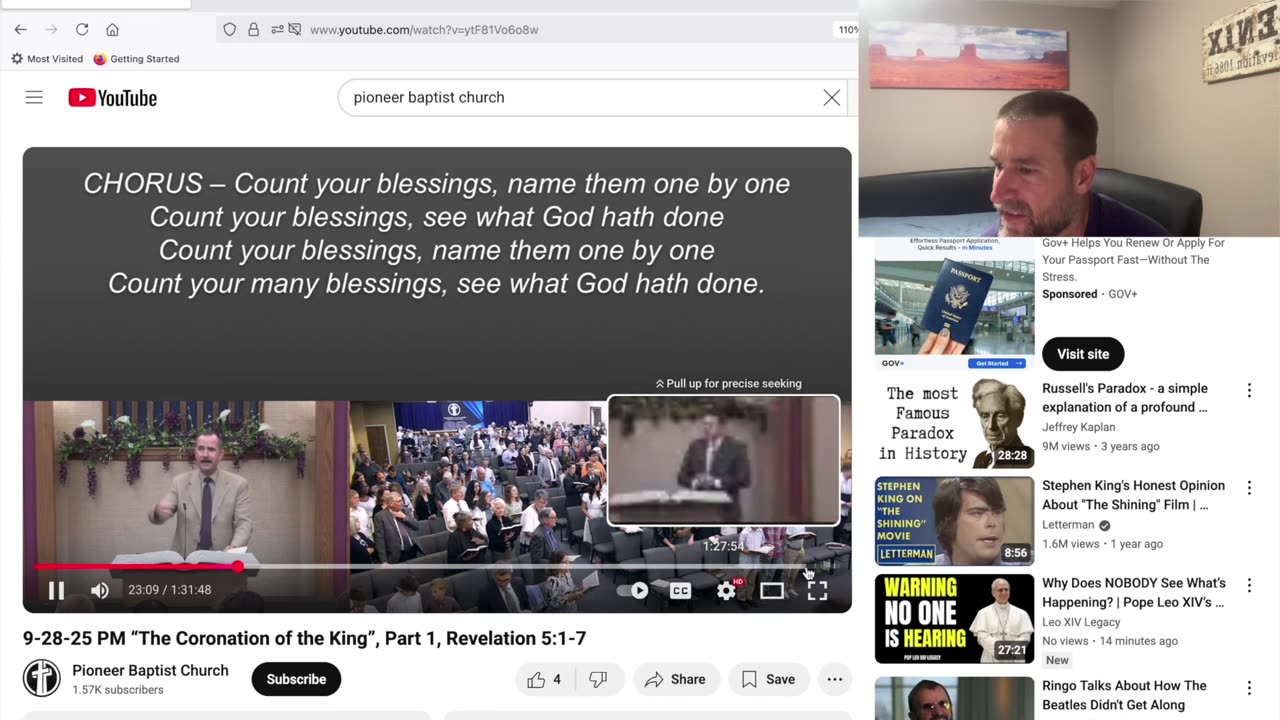Toggle closed captions on the video
The image size is (1280, 720).
[681, 590]
